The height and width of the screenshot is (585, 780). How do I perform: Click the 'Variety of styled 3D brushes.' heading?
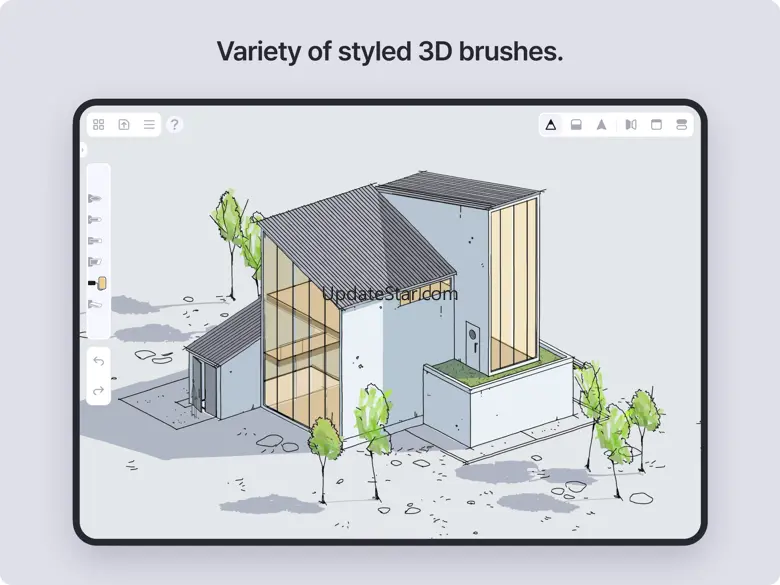pyautogui.click(x=390, y=51)
